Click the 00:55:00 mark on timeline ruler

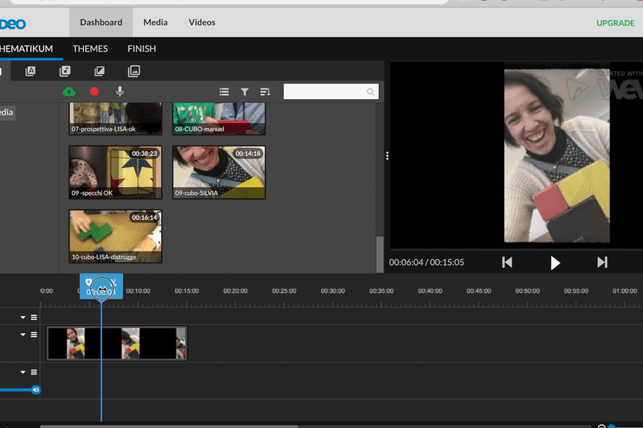point(576,291)
